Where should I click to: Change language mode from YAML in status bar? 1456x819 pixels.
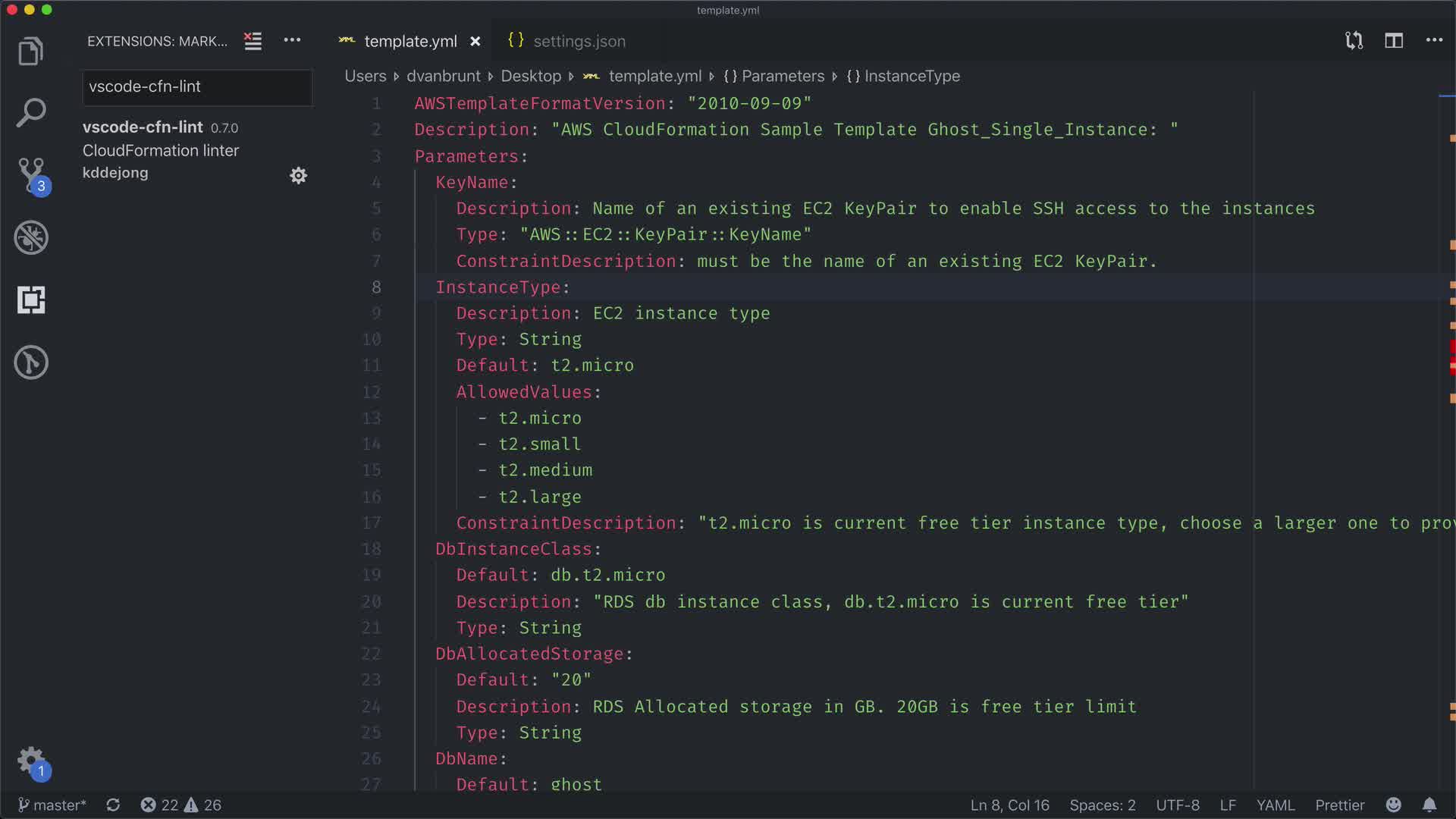(1275, 805)
